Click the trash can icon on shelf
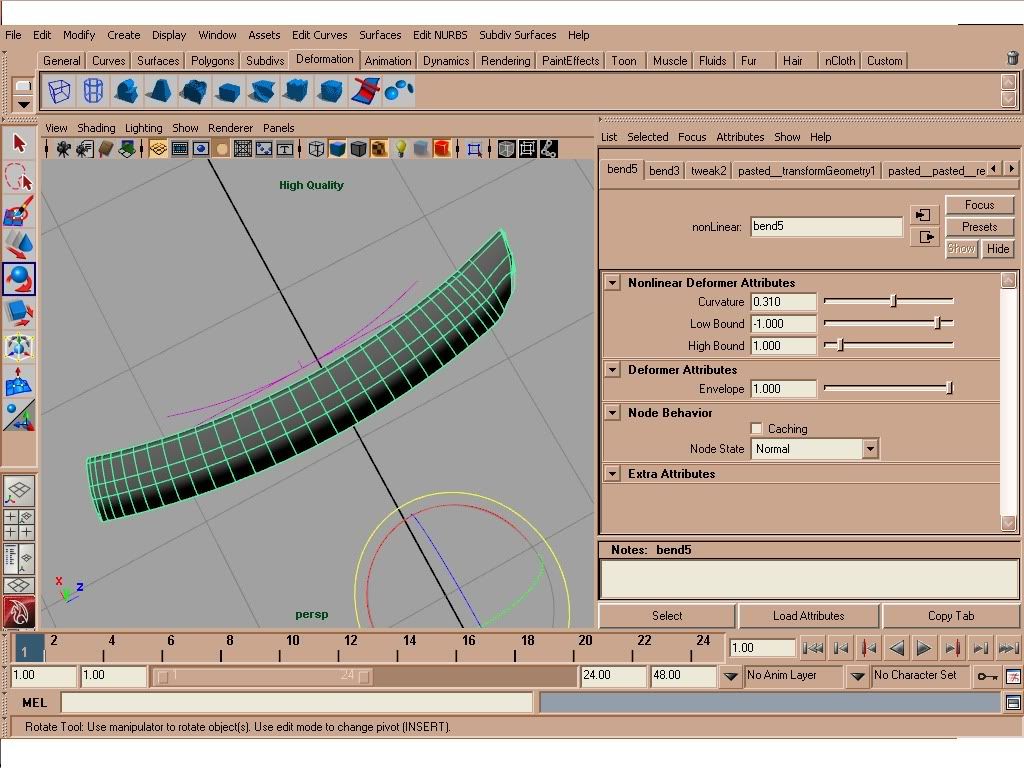The height and width of the screenshot is (768, 1024). point(1013,60)
